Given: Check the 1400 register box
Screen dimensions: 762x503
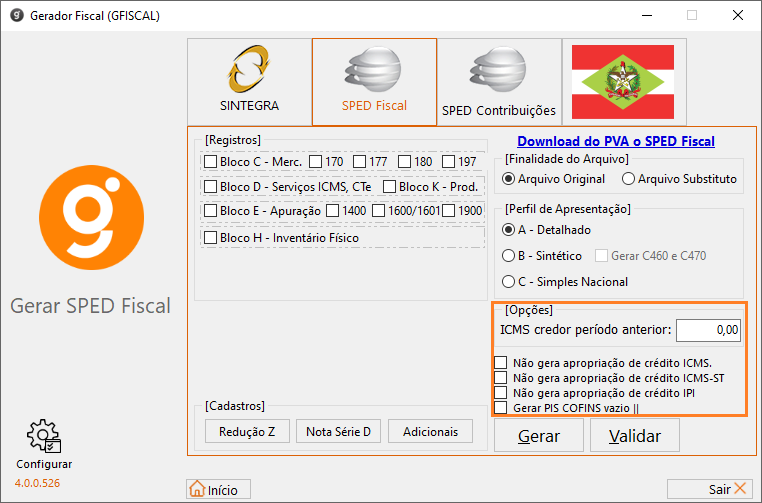Looking at the screenshot, I should pyautogui.click(x=333, y=210).
